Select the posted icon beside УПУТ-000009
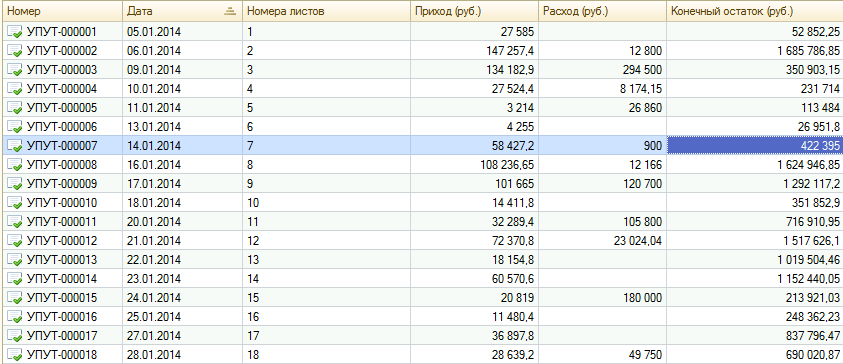This screenshot has height=364, width=843. tap(15, 184)
